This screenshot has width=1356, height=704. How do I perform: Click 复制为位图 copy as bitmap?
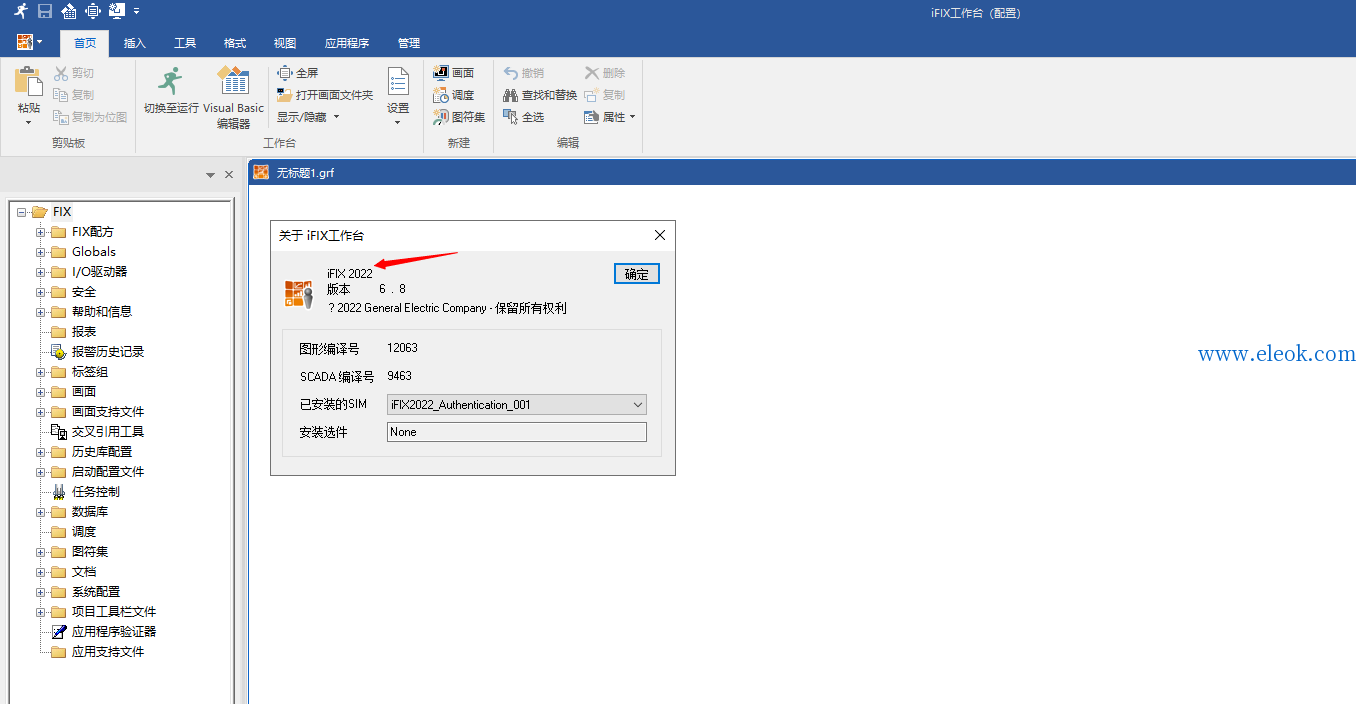pyautogui.click(x=90, y=117)
